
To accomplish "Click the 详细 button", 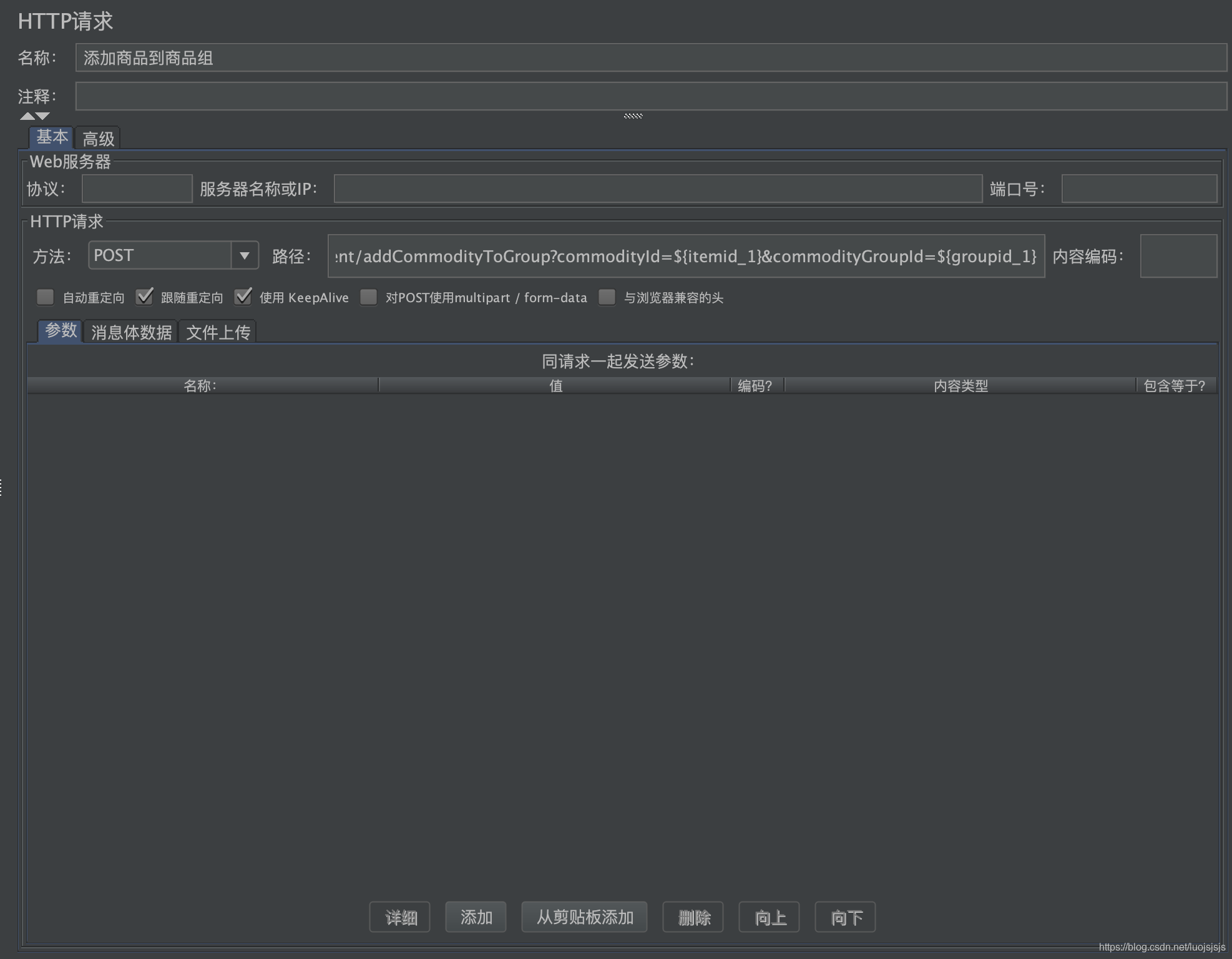I will pyautogui.click(x=400, y=917).
